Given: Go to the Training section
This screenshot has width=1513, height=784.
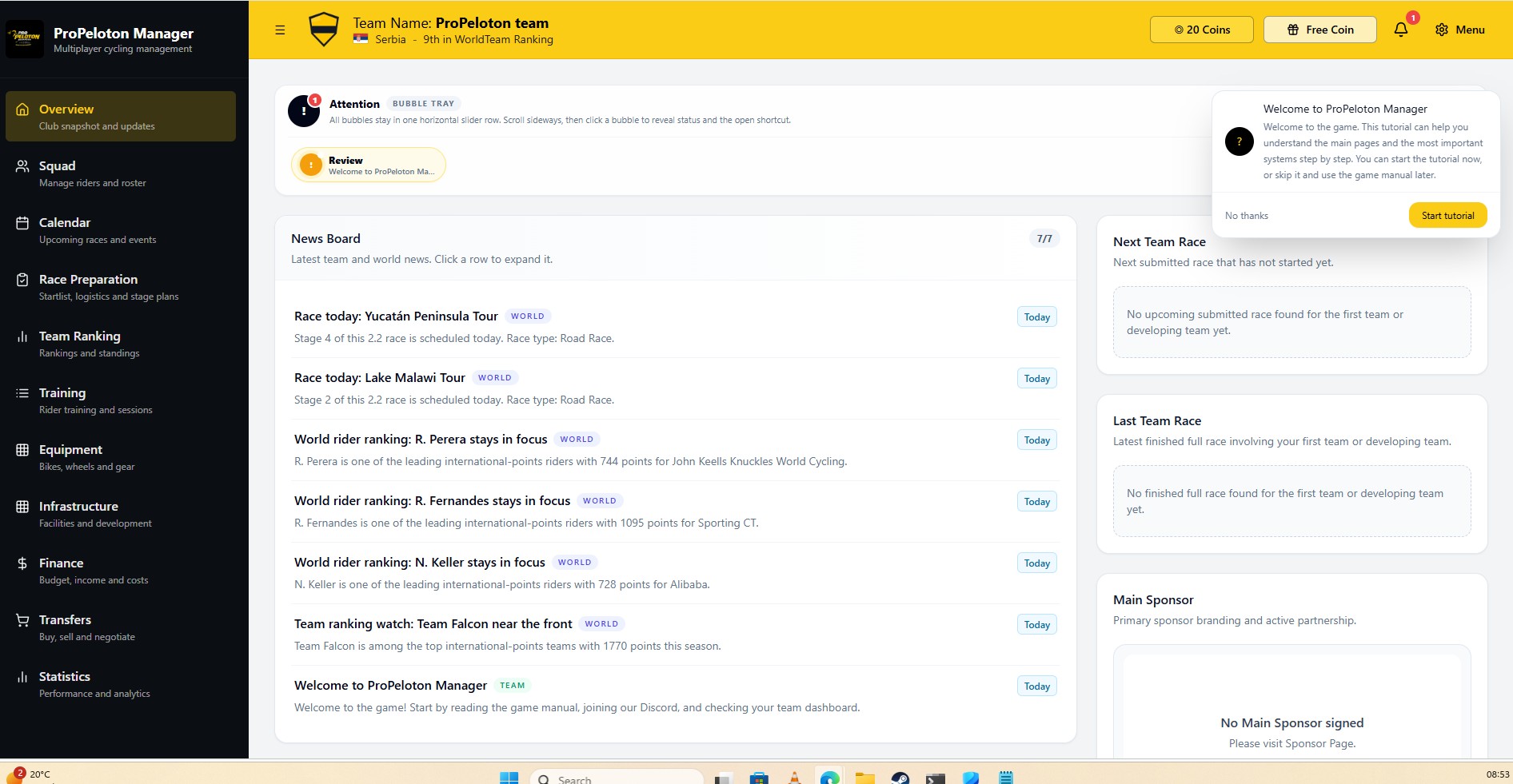Looking at the screenshot, I should [121, 400].
